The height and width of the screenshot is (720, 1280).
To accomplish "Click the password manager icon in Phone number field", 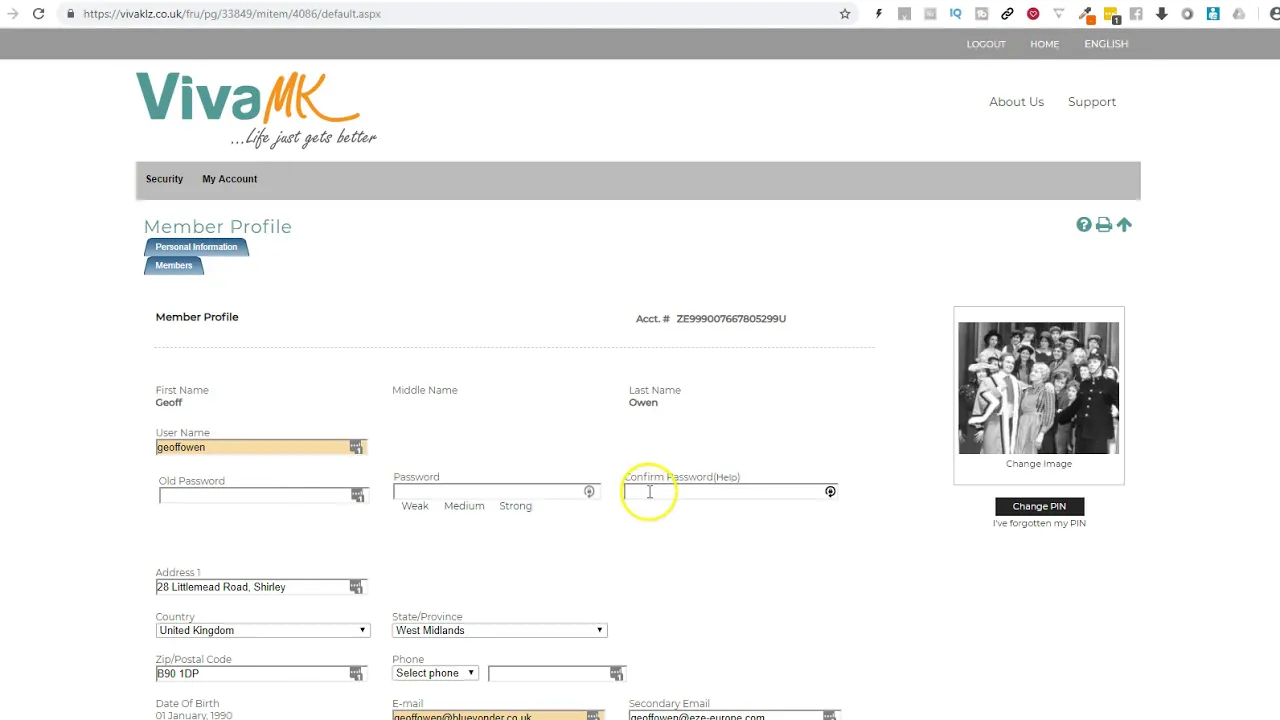I will pos(617,674).
